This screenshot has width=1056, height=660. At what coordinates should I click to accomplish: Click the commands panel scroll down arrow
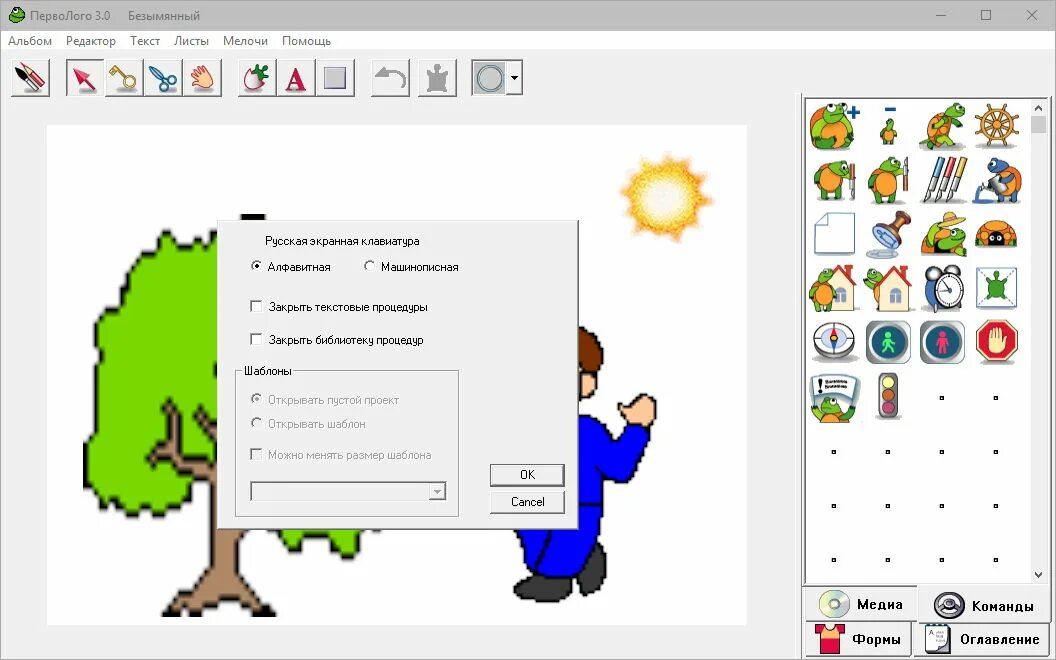[x=1038, y=574]
